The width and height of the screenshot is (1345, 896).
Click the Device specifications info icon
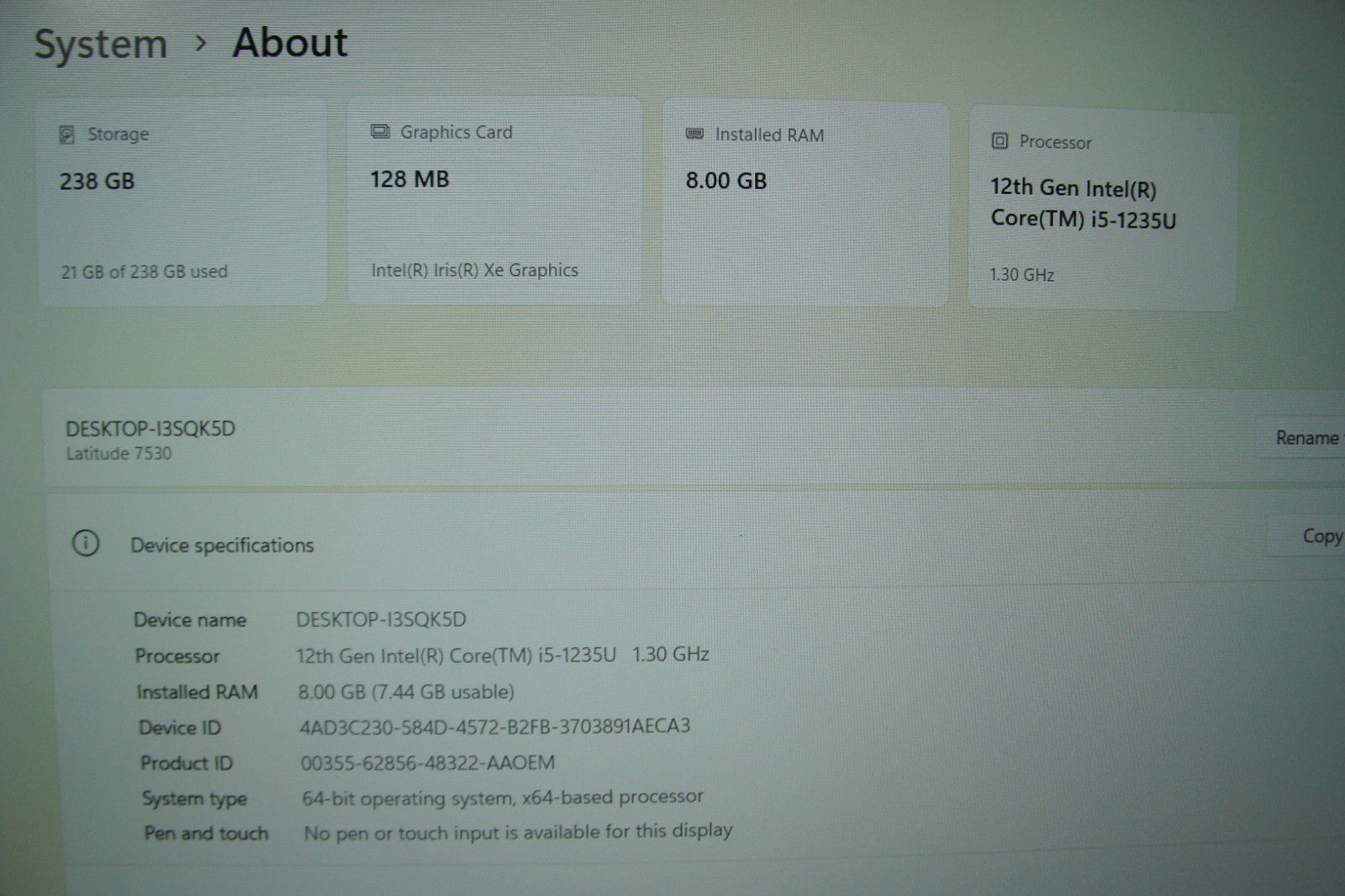(85, 544)
